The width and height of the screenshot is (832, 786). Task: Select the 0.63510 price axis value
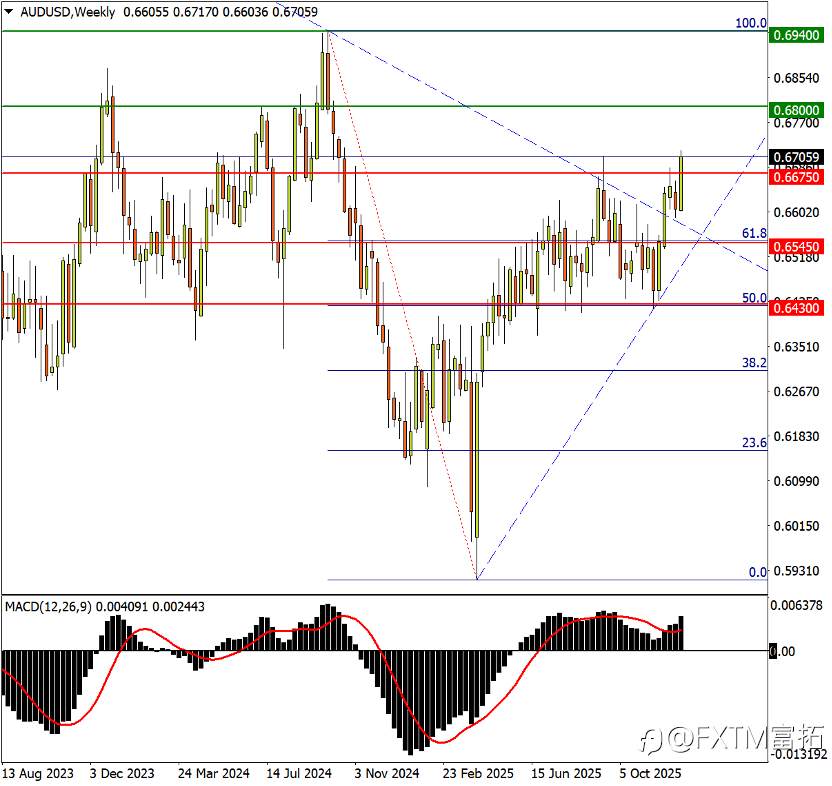coord(796,347)
